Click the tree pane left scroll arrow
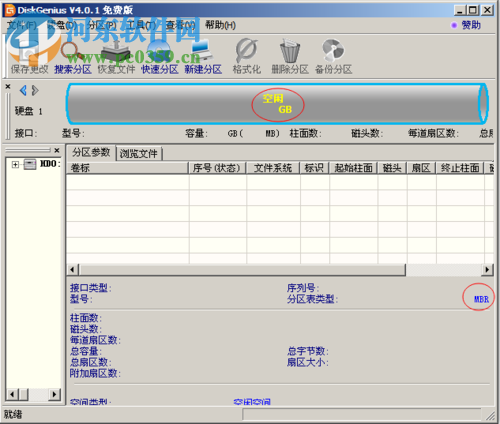This screenshot has width=500, height=424. [x=12, y=395]
